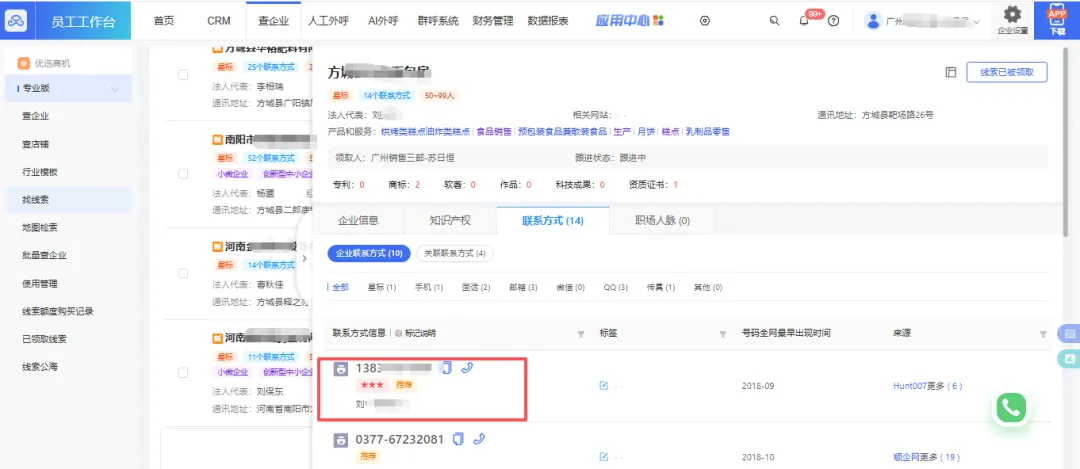The image size is (1080, 469).
Task: Open the 广州 account dropdown arrow
Action: pyautogui.click(x=976, y=22)
